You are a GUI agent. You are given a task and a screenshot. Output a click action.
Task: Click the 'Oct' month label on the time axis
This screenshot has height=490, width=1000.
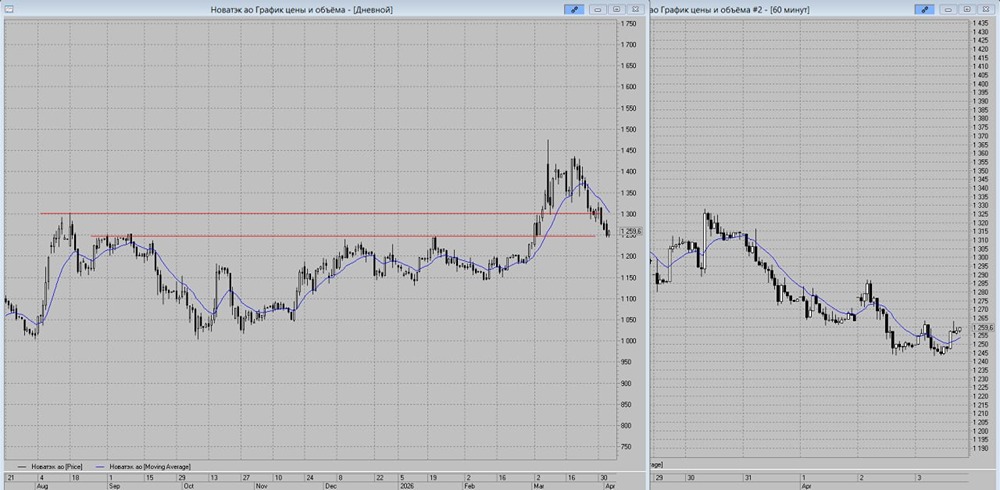click(189, 485)
